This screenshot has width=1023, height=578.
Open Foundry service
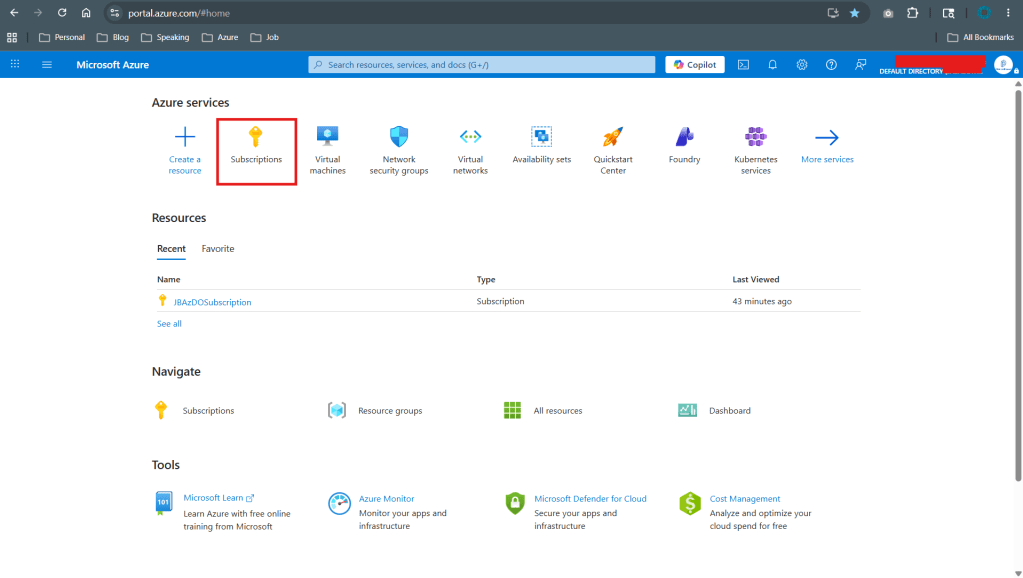(x=684, y=145)
